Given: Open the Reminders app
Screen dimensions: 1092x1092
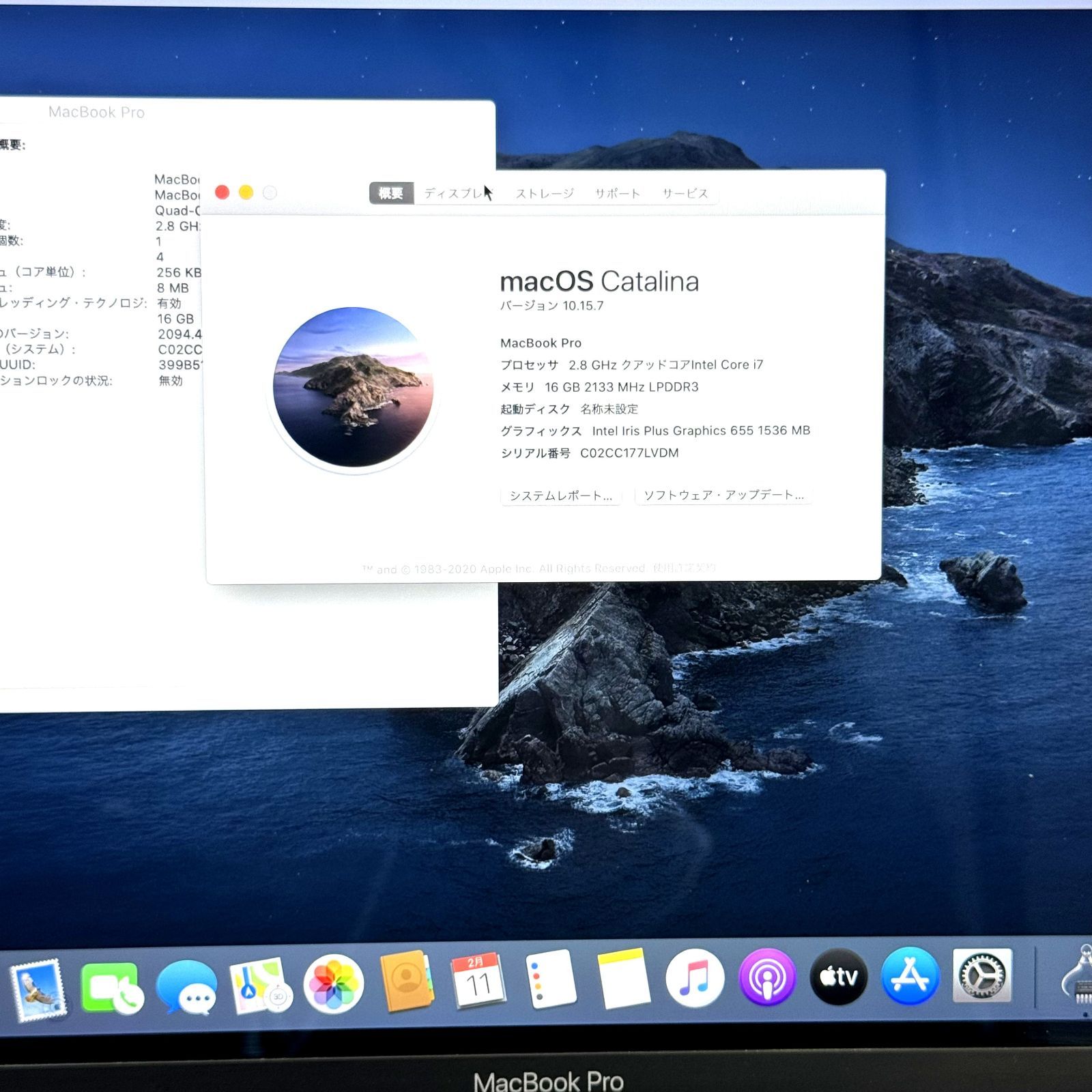Looking at the screenshot, I should [551, 979].
